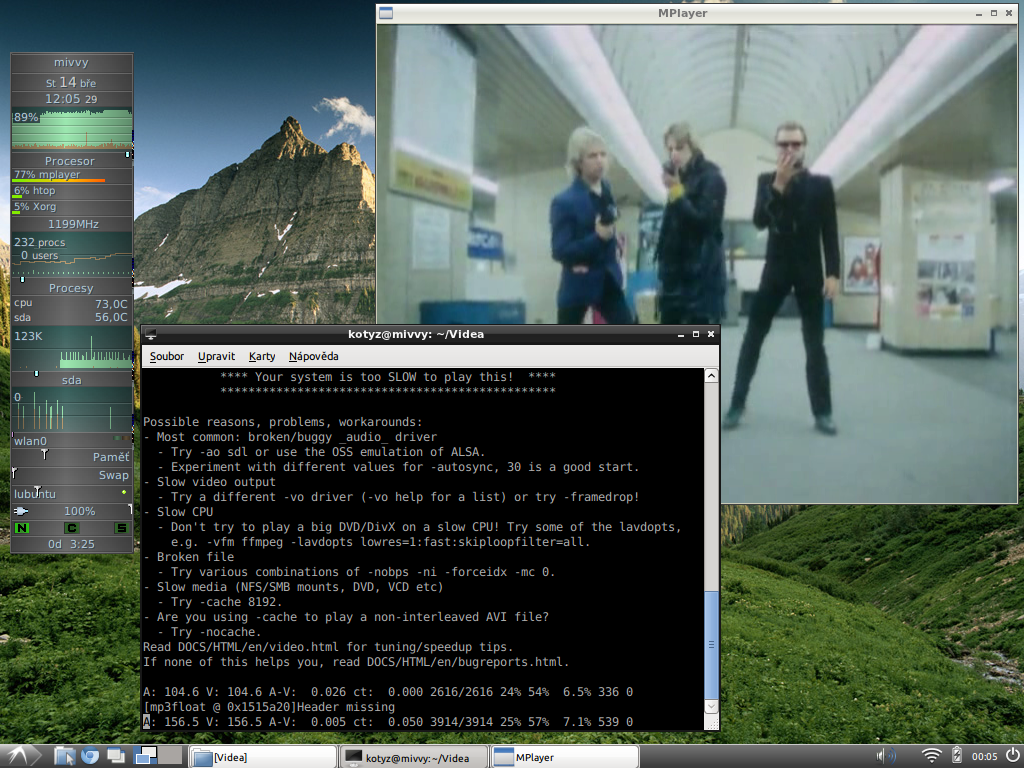Screen dimensions: 1024x768
Task: Click the S Scroll Lock LED indicator
Action: [x=121, y=528]
